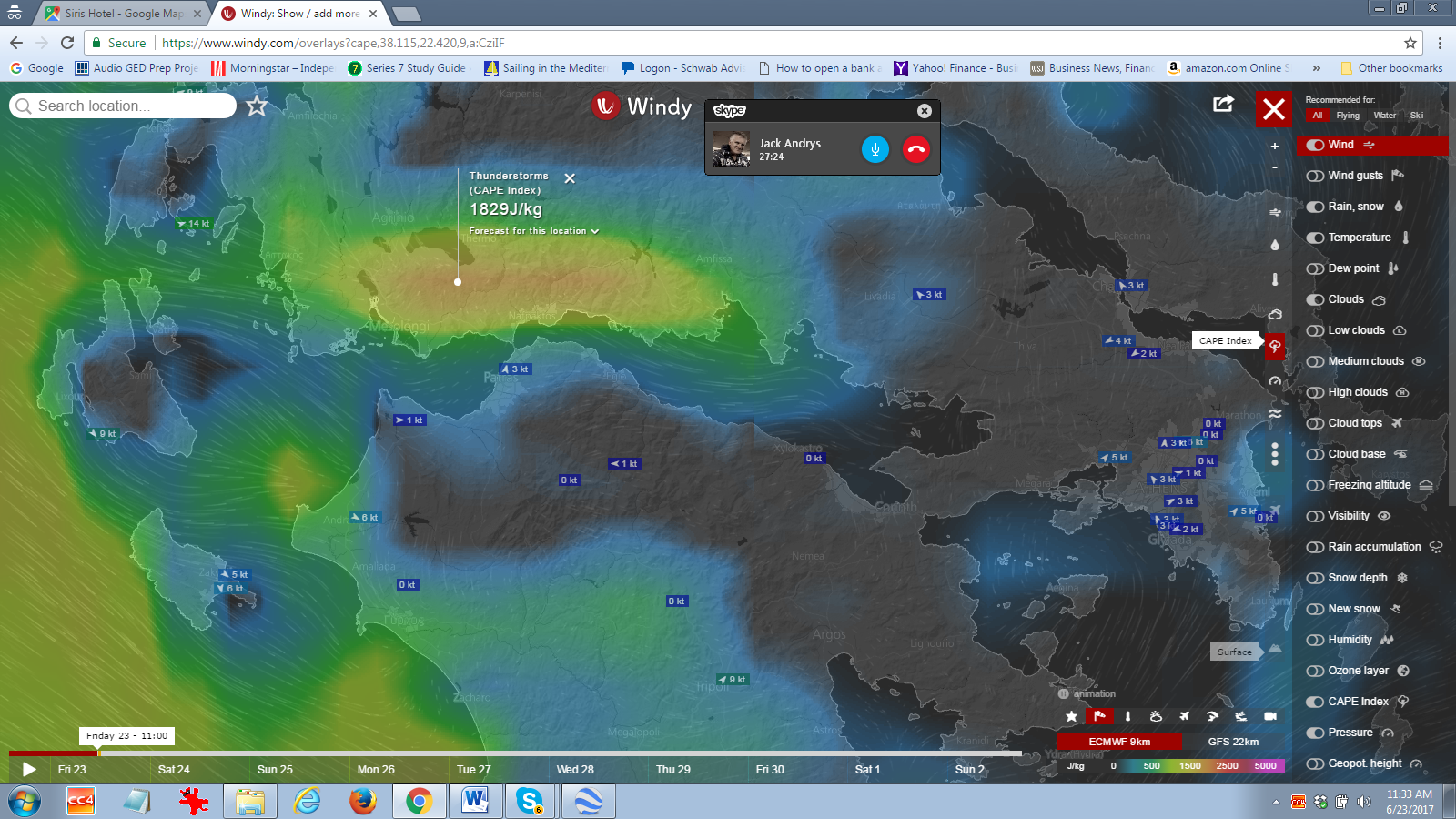This screenshot has width=1456, height=819.
Task: Enable the Wind gusts toggle
Action: click(x=1315, y=177)
